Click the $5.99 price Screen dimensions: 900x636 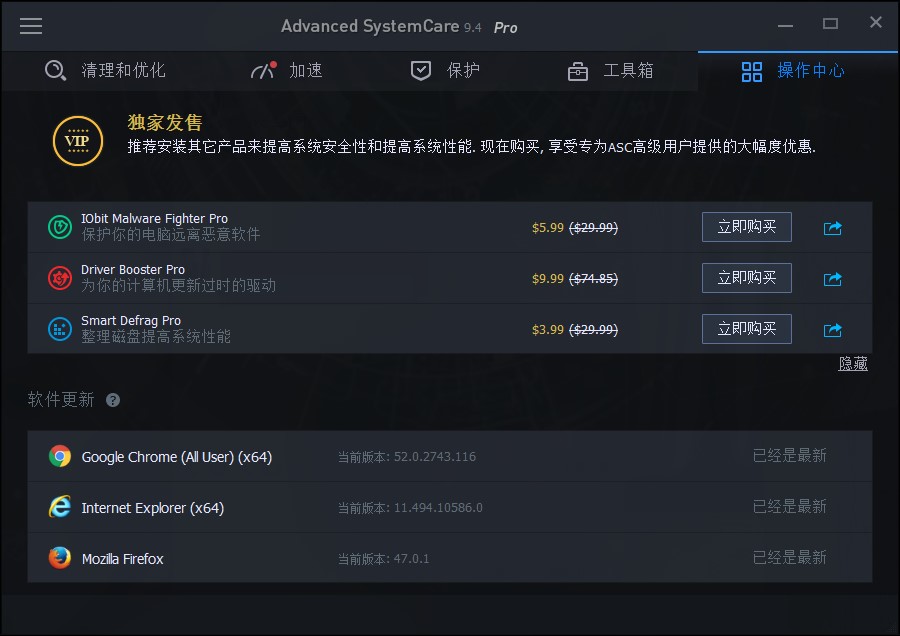[x=548, y=228]
